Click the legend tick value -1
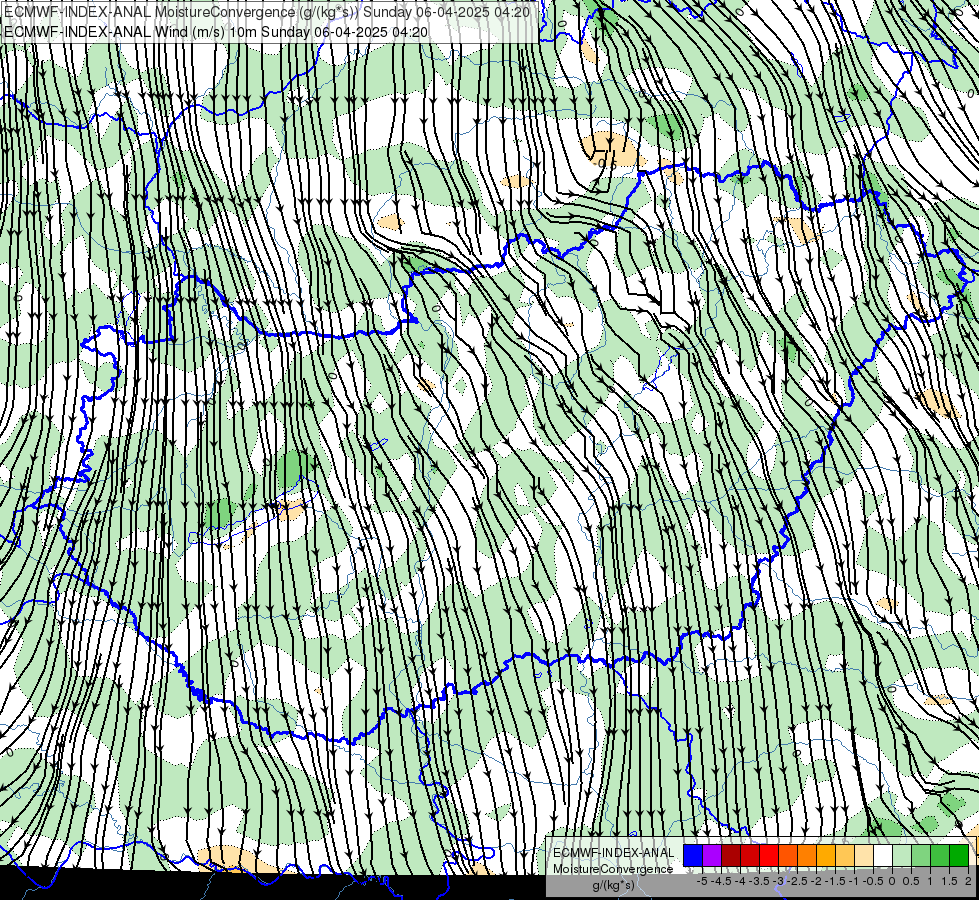This screenshot has width=979, height=900. pyautogui.click(x=854, y=881)
